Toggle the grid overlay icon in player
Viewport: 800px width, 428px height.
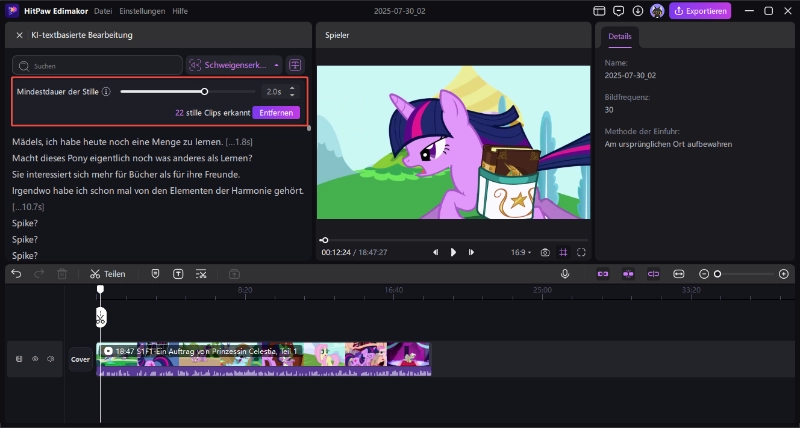tap(563, 252)
